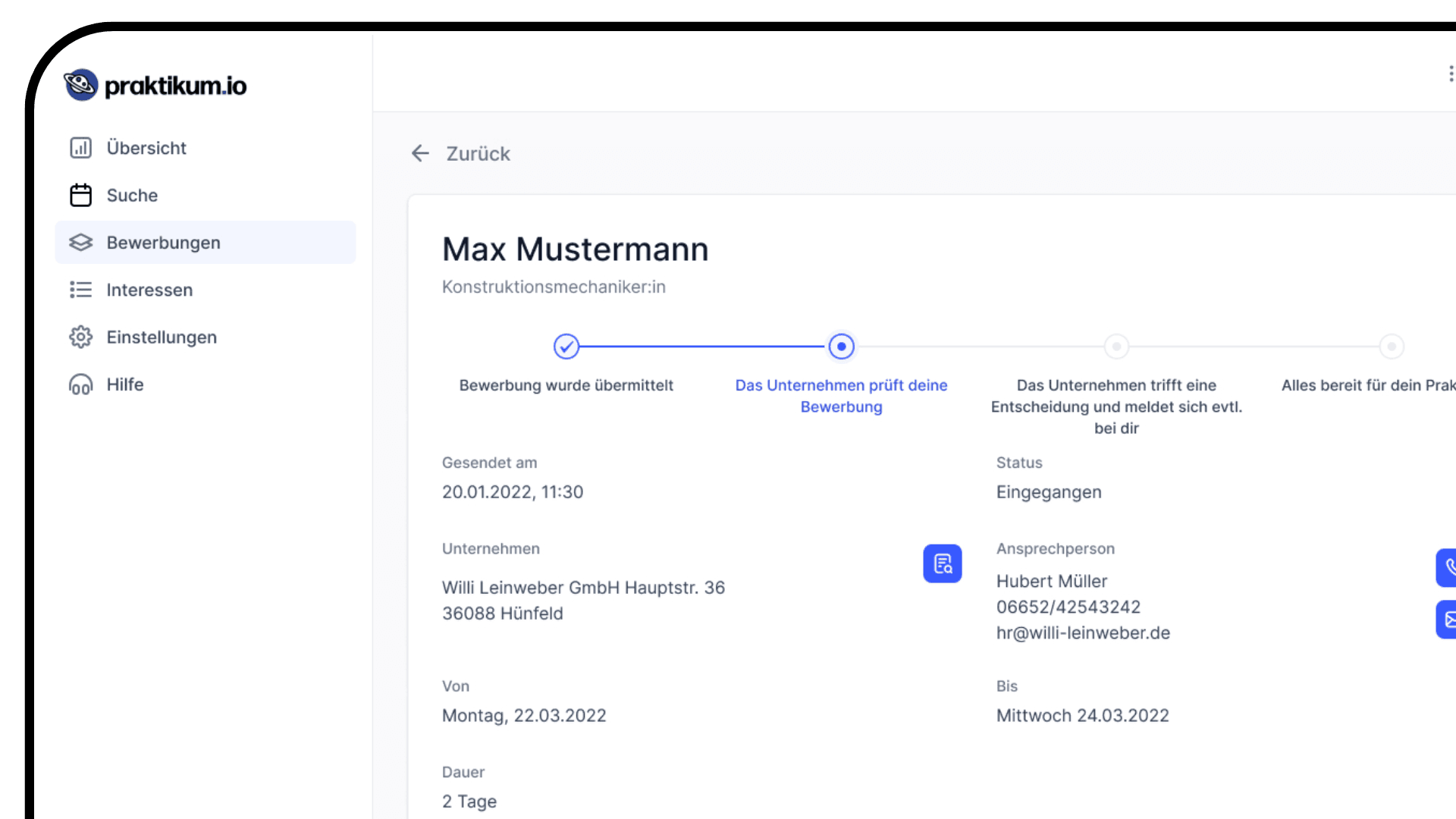Screen dimensions: 1456x819
Task: Click third progress step circle 'Entscheidung'
Action: tap(1116, 347)
